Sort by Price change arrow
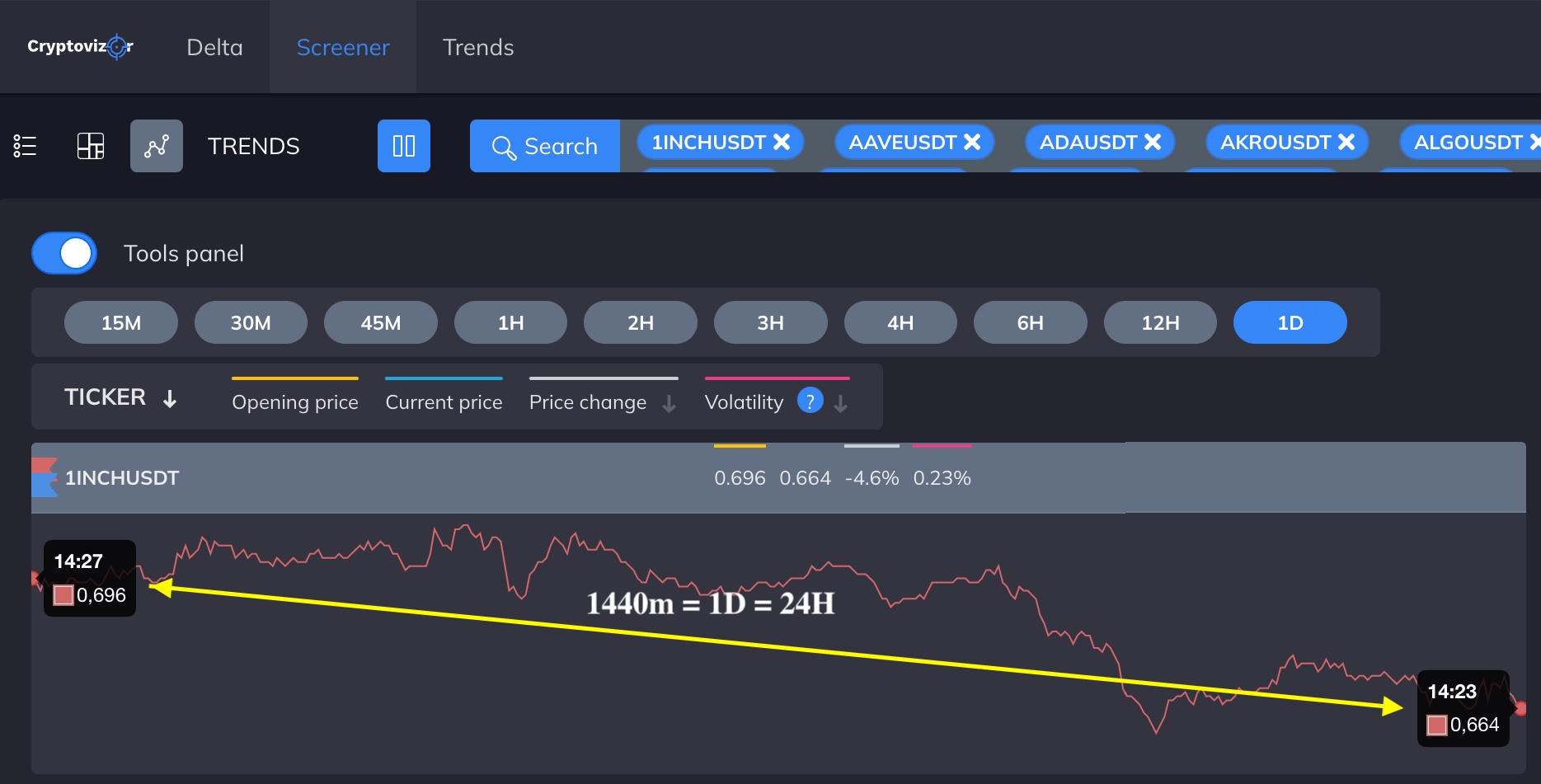 click(x=669, y=403)
